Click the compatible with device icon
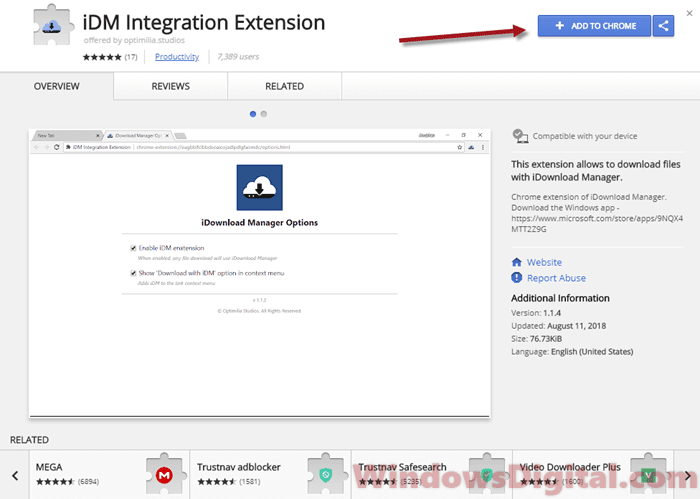Viewport: 700px width, 499px height. coord(520,136)
